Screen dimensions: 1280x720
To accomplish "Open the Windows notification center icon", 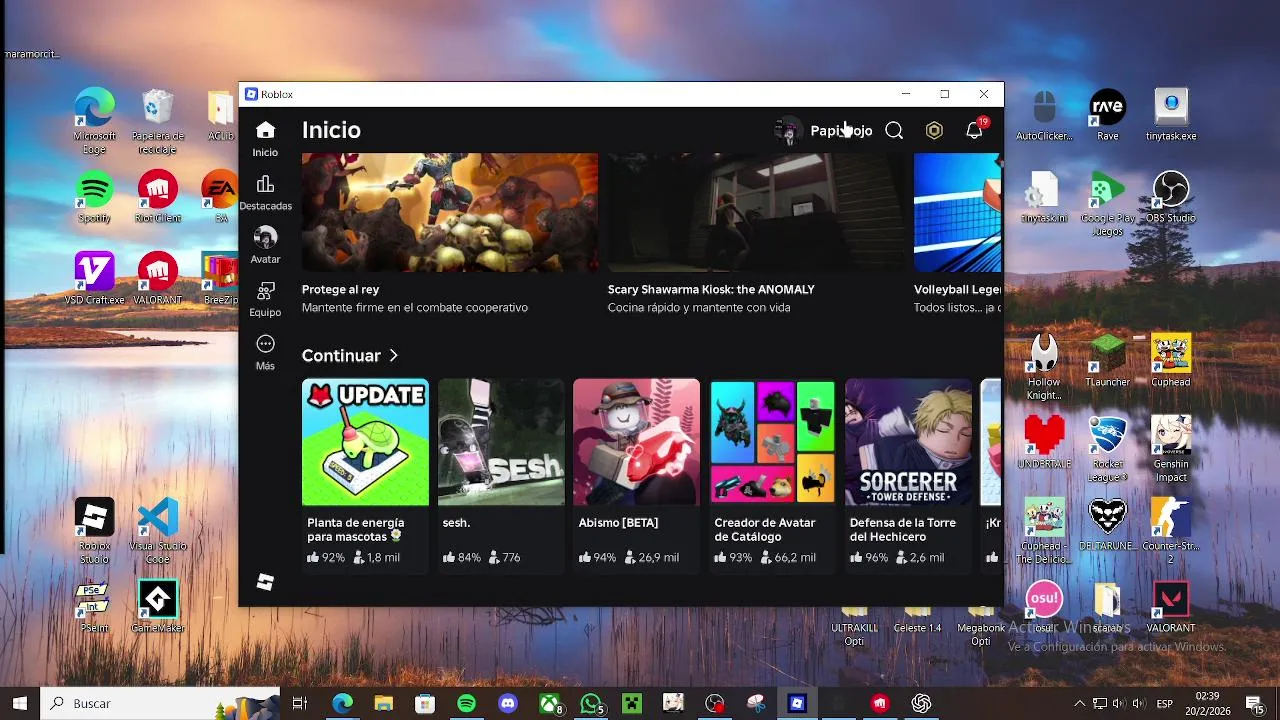I will pyautogui.click(x=1254, y=703).
